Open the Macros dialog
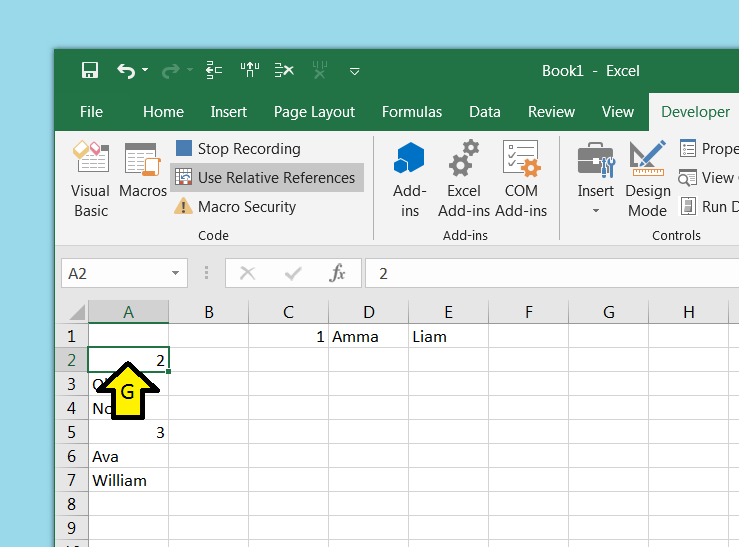Image resolution: width=739 pixels, height=547 pixels. pos(143,170)
